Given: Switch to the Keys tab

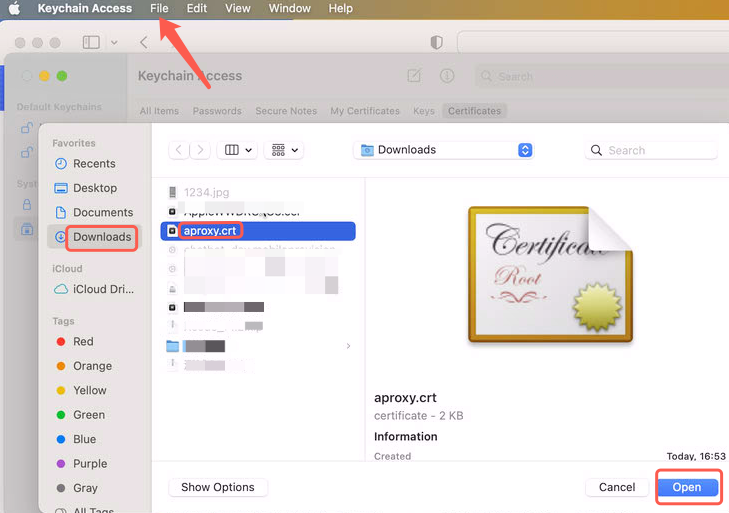Looking at the screenshot, I should click(x=424, y=111).
